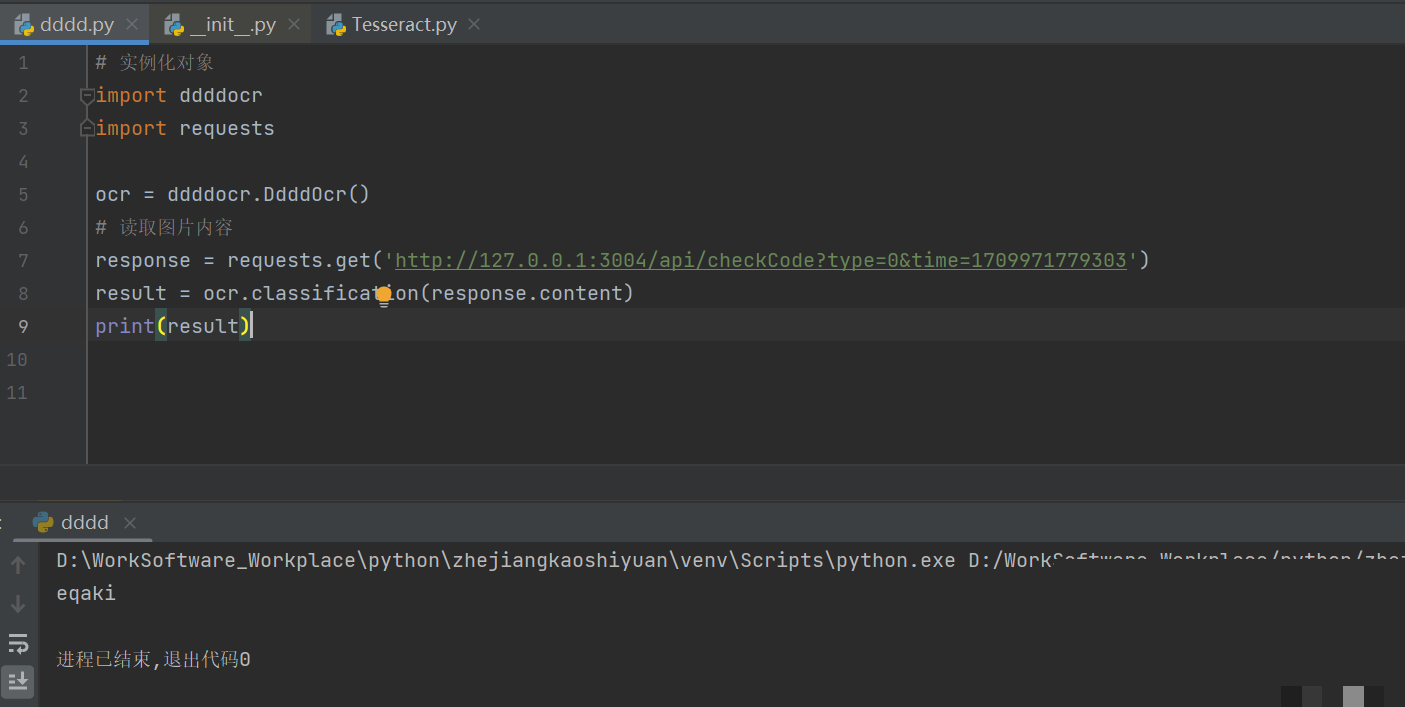Open the Tesseract.py editor tab
The width and height of the screenshot is (1405, 707).
click(404, 25)
